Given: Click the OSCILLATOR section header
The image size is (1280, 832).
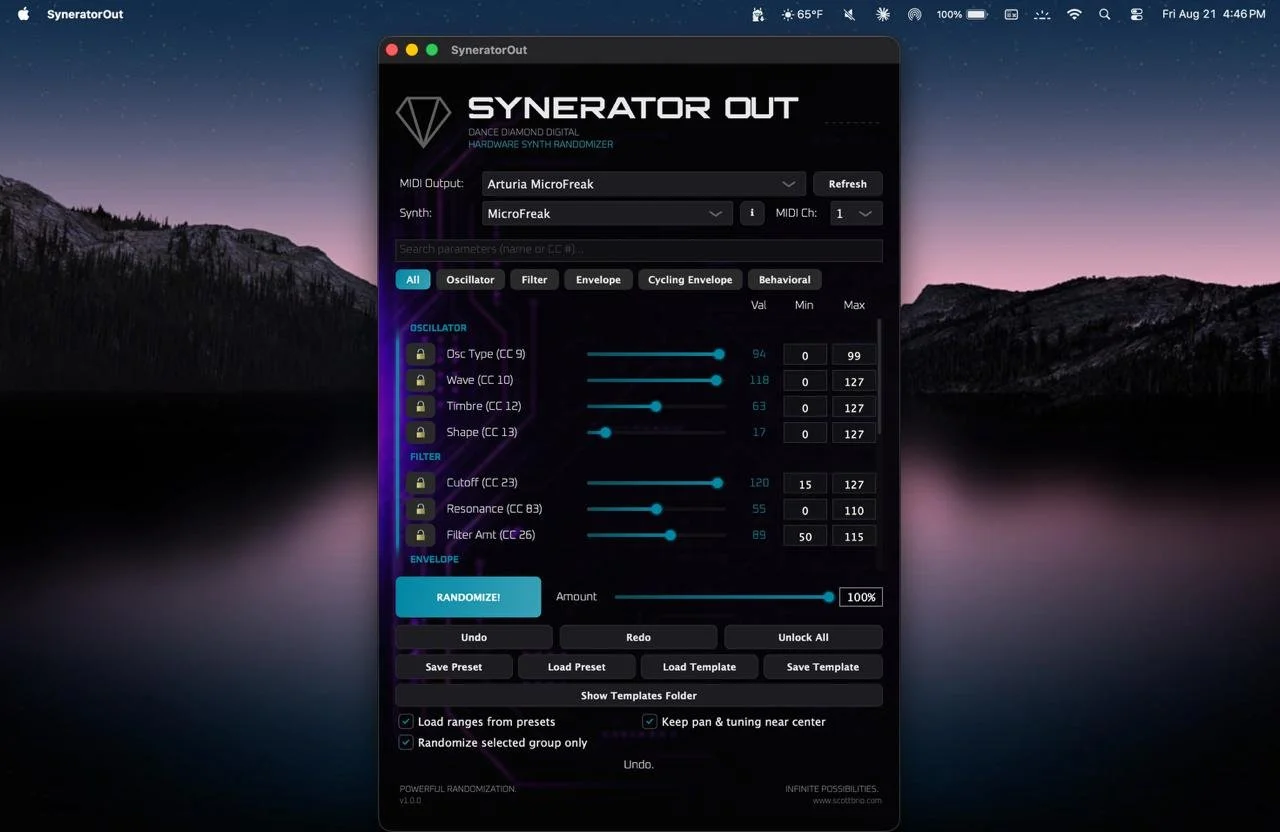Looking at the screenshot, I should tap(438, 328).
